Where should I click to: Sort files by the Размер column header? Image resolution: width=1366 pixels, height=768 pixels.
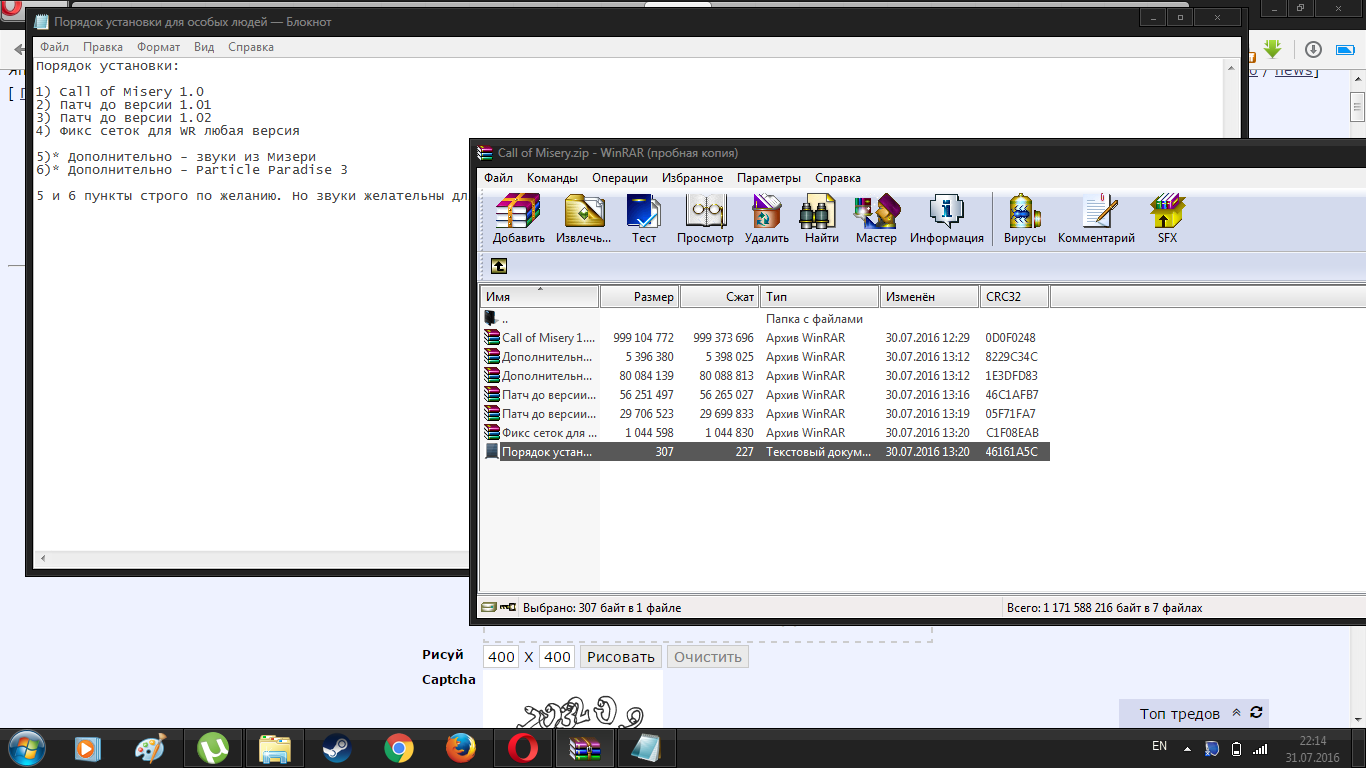pos(640,297)
